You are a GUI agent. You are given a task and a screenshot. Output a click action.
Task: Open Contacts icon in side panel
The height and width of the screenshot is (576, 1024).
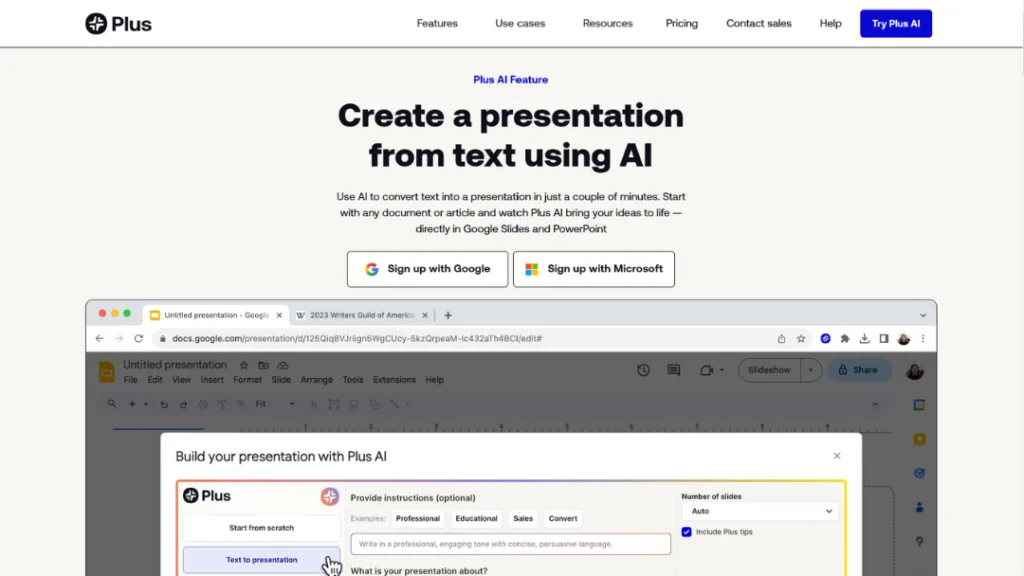(920, 507)
